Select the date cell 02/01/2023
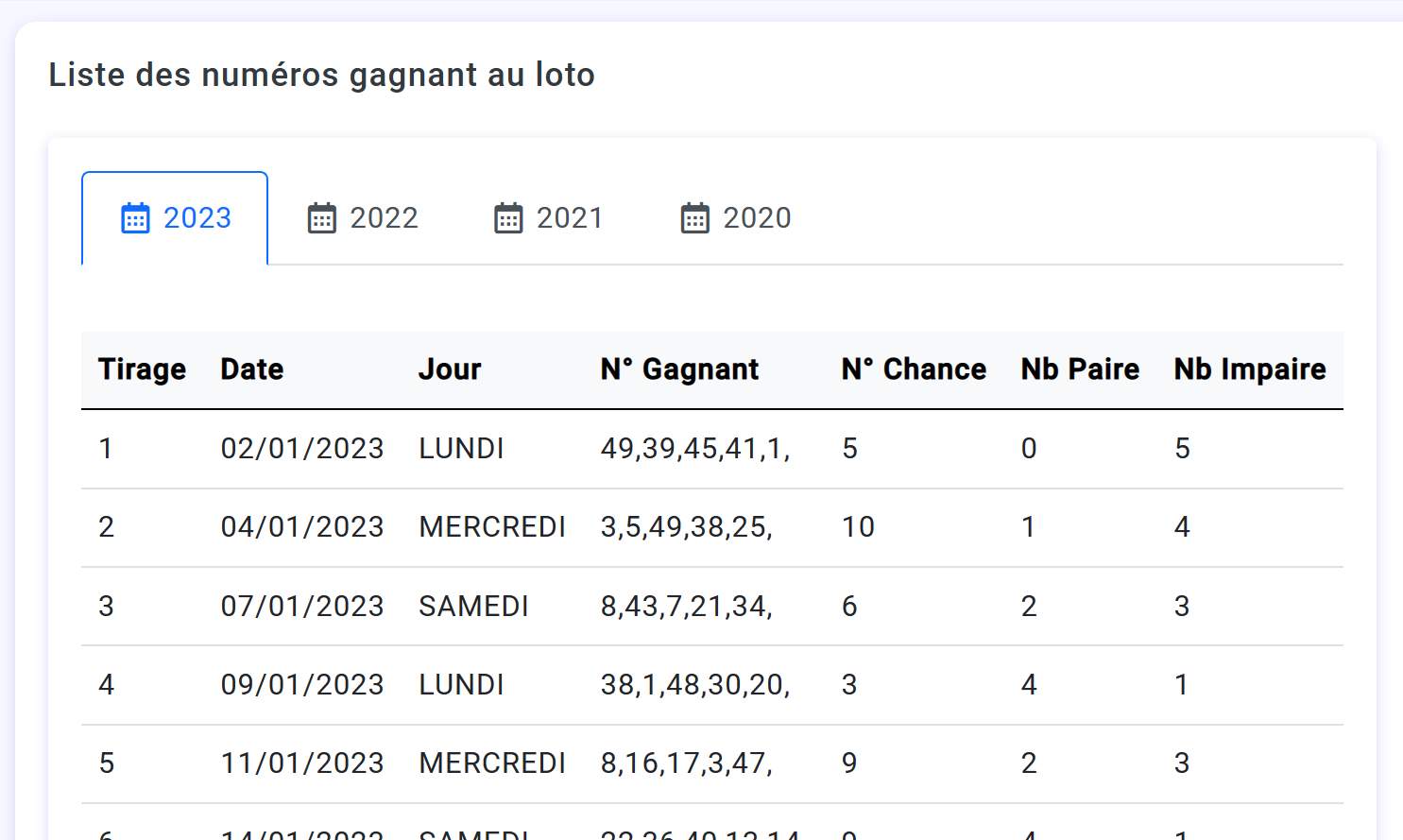Screen dimensions: 1403x840 302,448
